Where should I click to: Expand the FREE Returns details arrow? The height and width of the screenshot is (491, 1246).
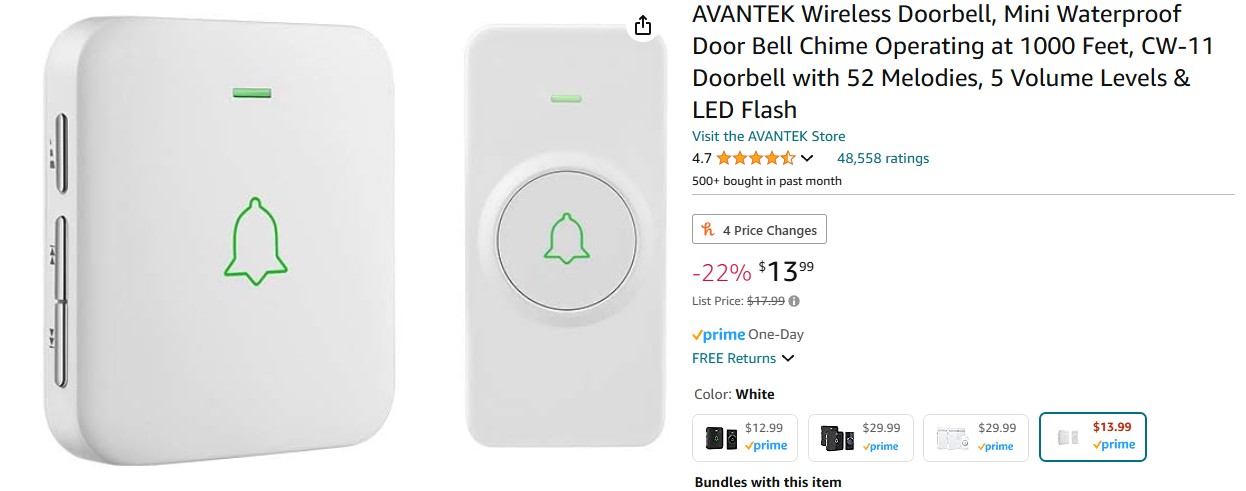788,358
